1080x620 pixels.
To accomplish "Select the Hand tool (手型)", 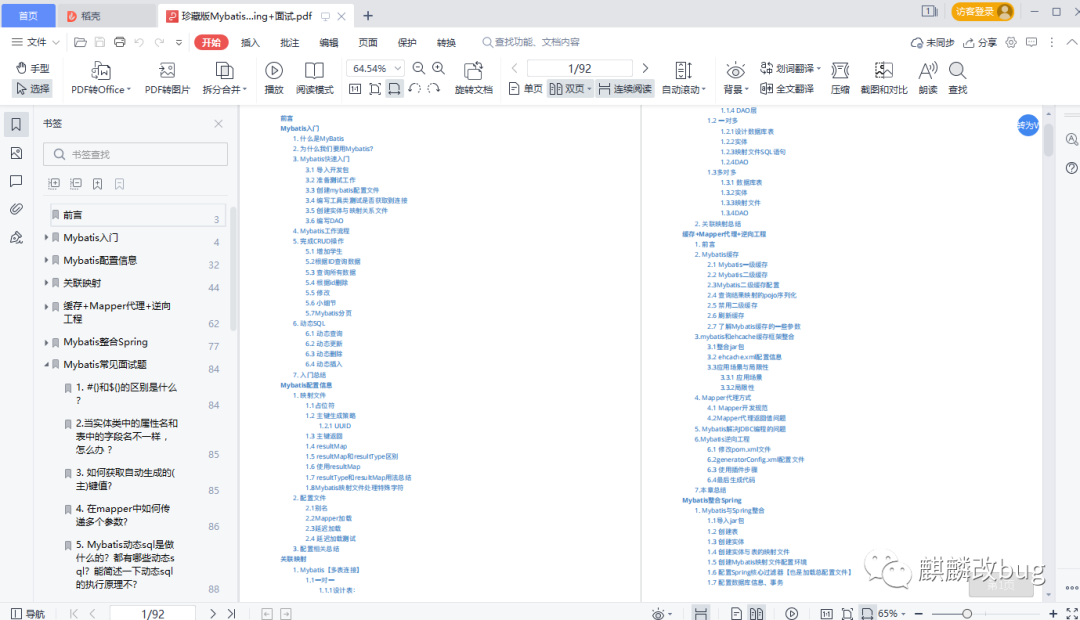I will (32, 68).
